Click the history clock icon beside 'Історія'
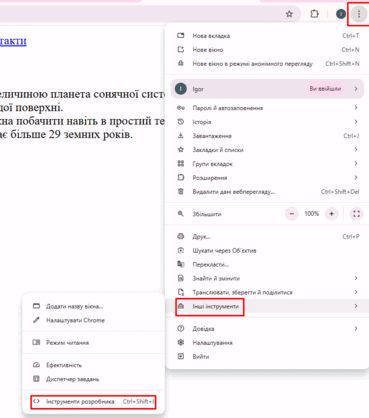This screenshot has width=369, height=418. [x=181, y=122]
